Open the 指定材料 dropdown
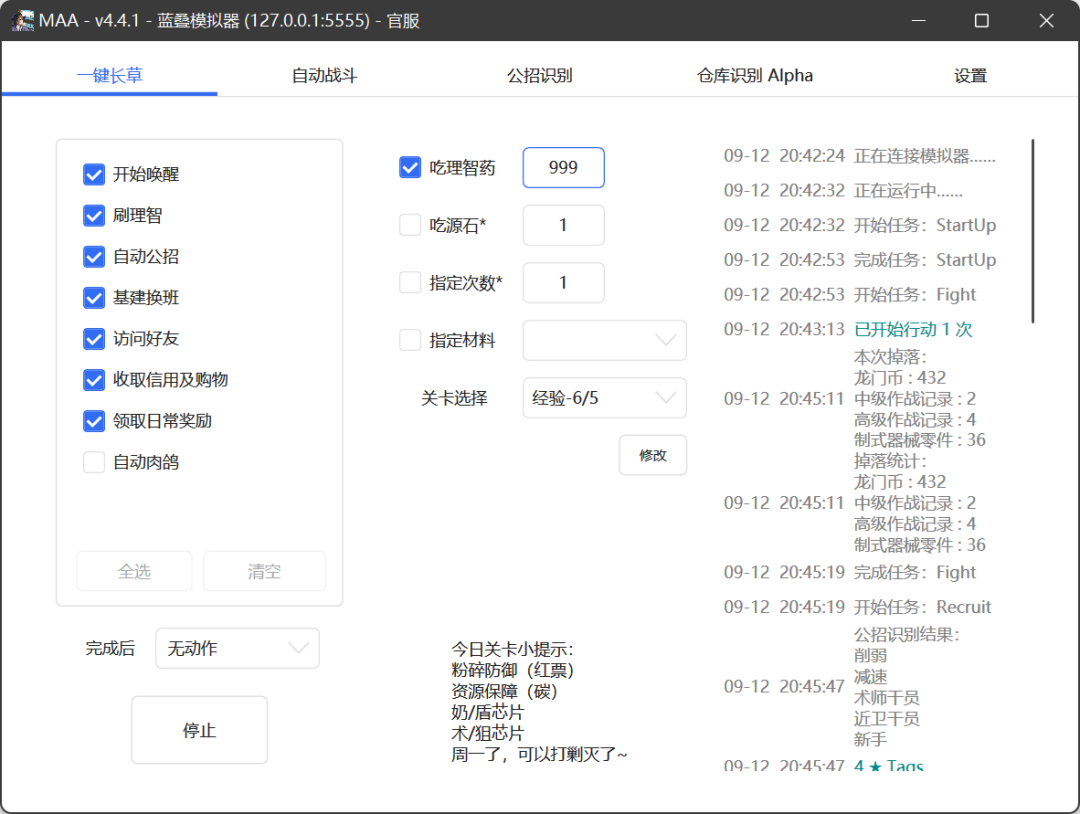Screen dimensions: 1080x814 click(x=605, y=340)
